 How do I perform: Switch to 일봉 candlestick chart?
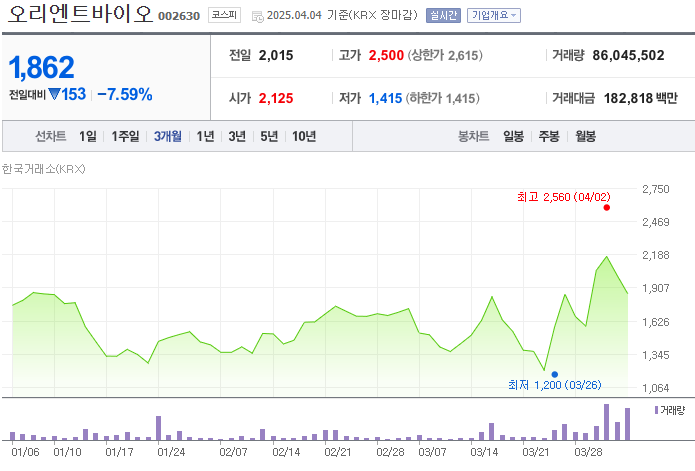(513, 136)
